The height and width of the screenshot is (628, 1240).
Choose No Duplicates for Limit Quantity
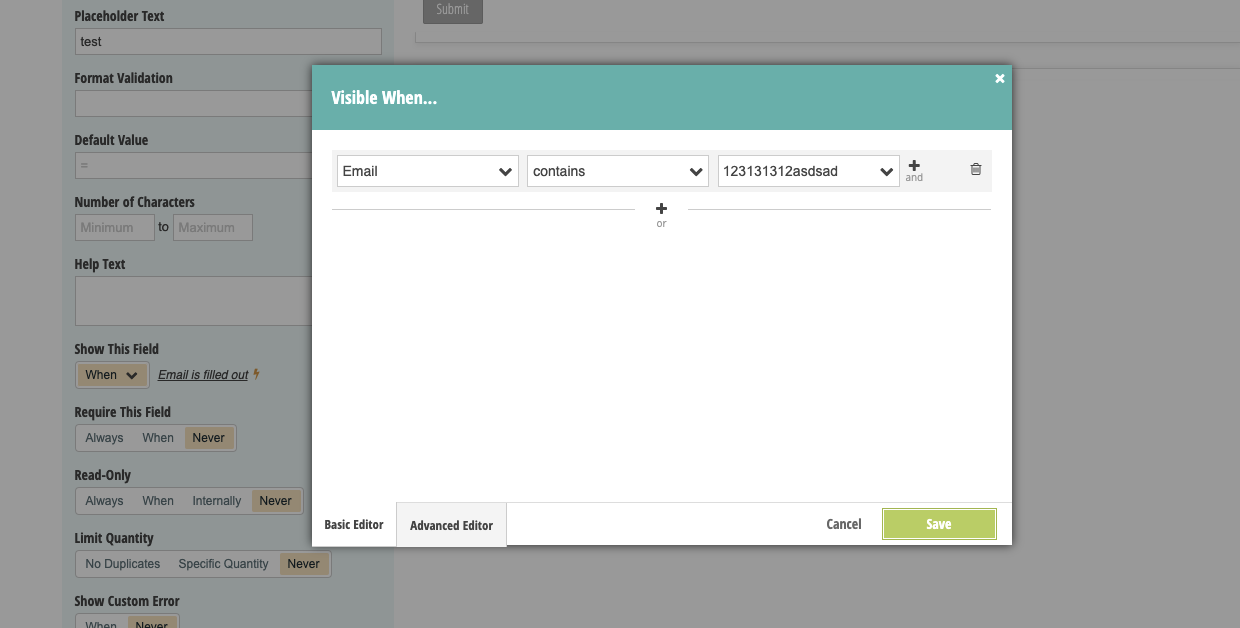pos(123,564)
